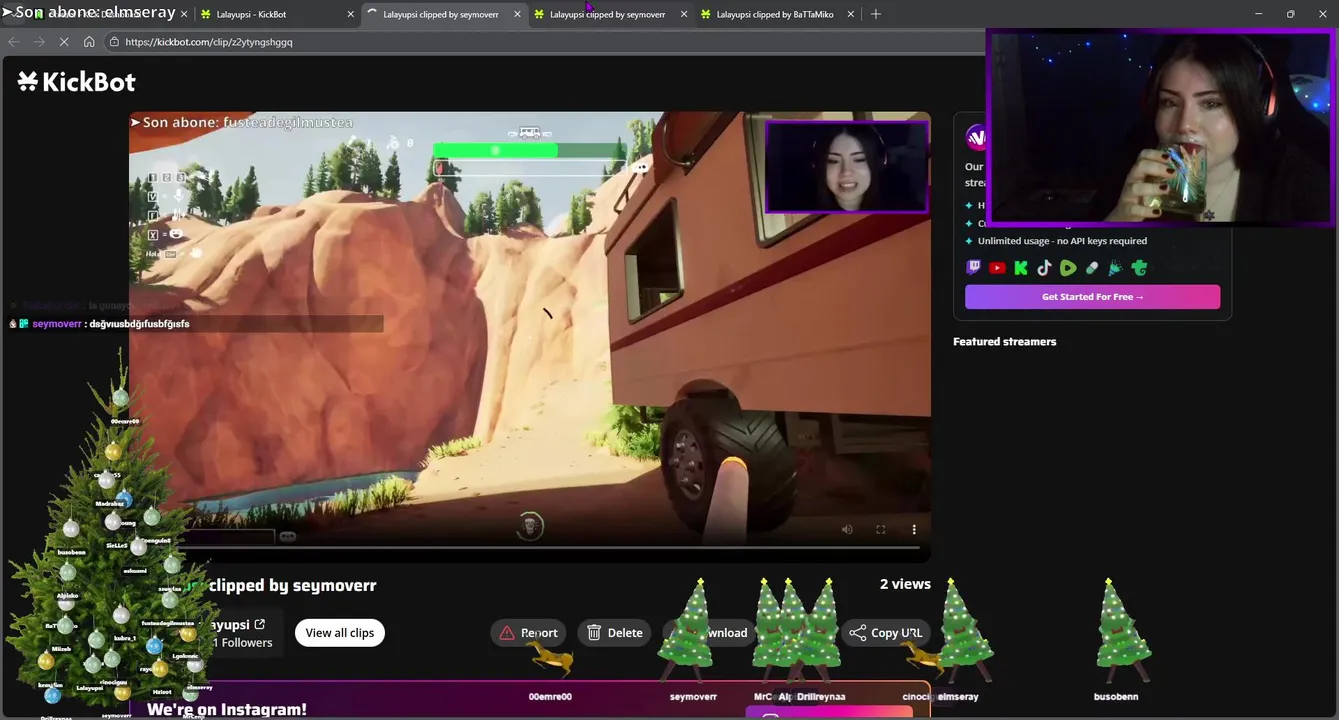Click the '2 views' count text
1339x720 pixels.
coord(905,584)
